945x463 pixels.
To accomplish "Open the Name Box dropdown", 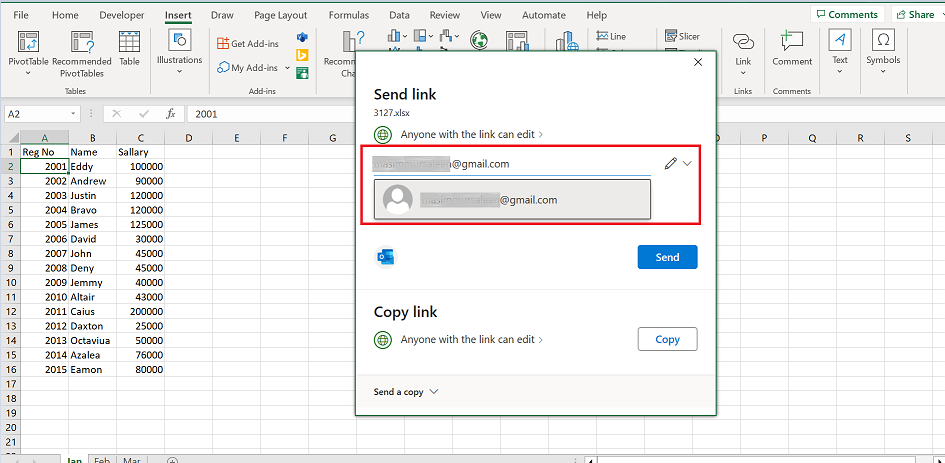I will (74, 113).
